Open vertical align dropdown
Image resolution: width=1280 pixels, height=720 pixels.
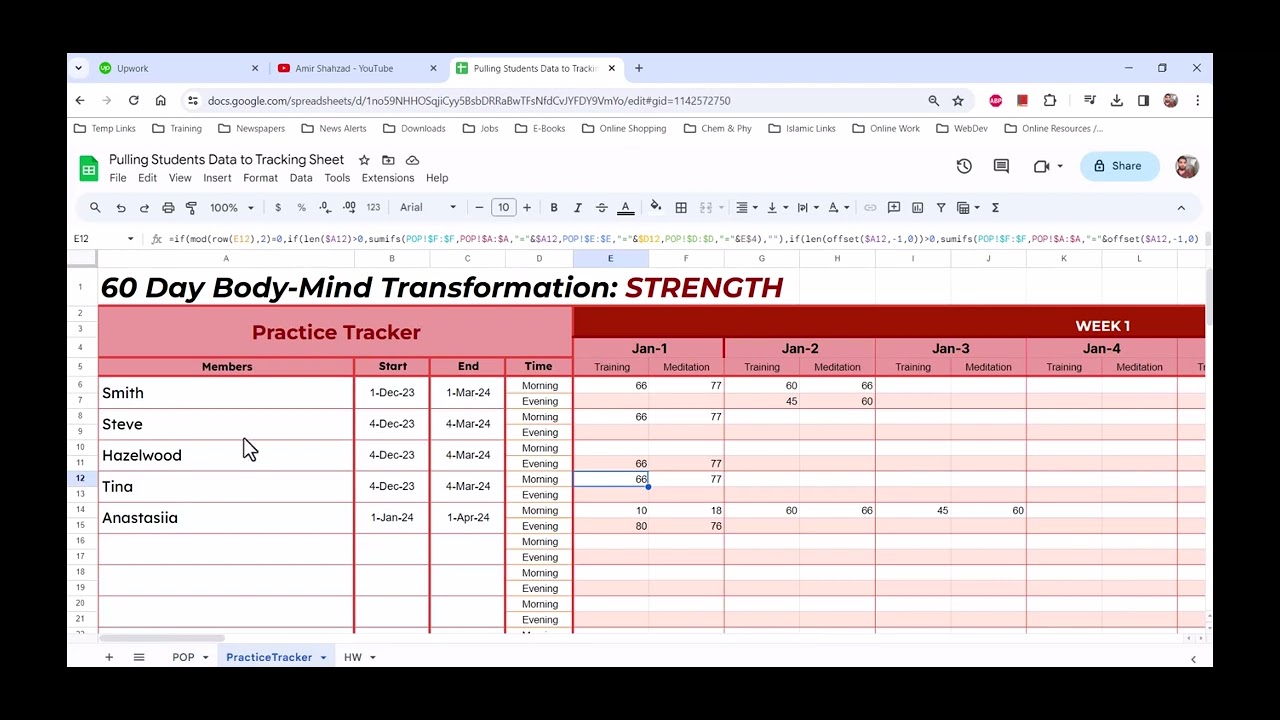[x=776, y=208]
